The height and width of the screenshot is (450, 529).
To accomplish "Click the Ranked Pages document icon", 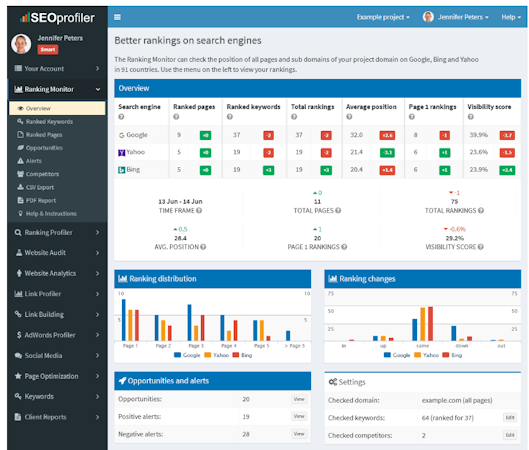I will coord(20,135).
